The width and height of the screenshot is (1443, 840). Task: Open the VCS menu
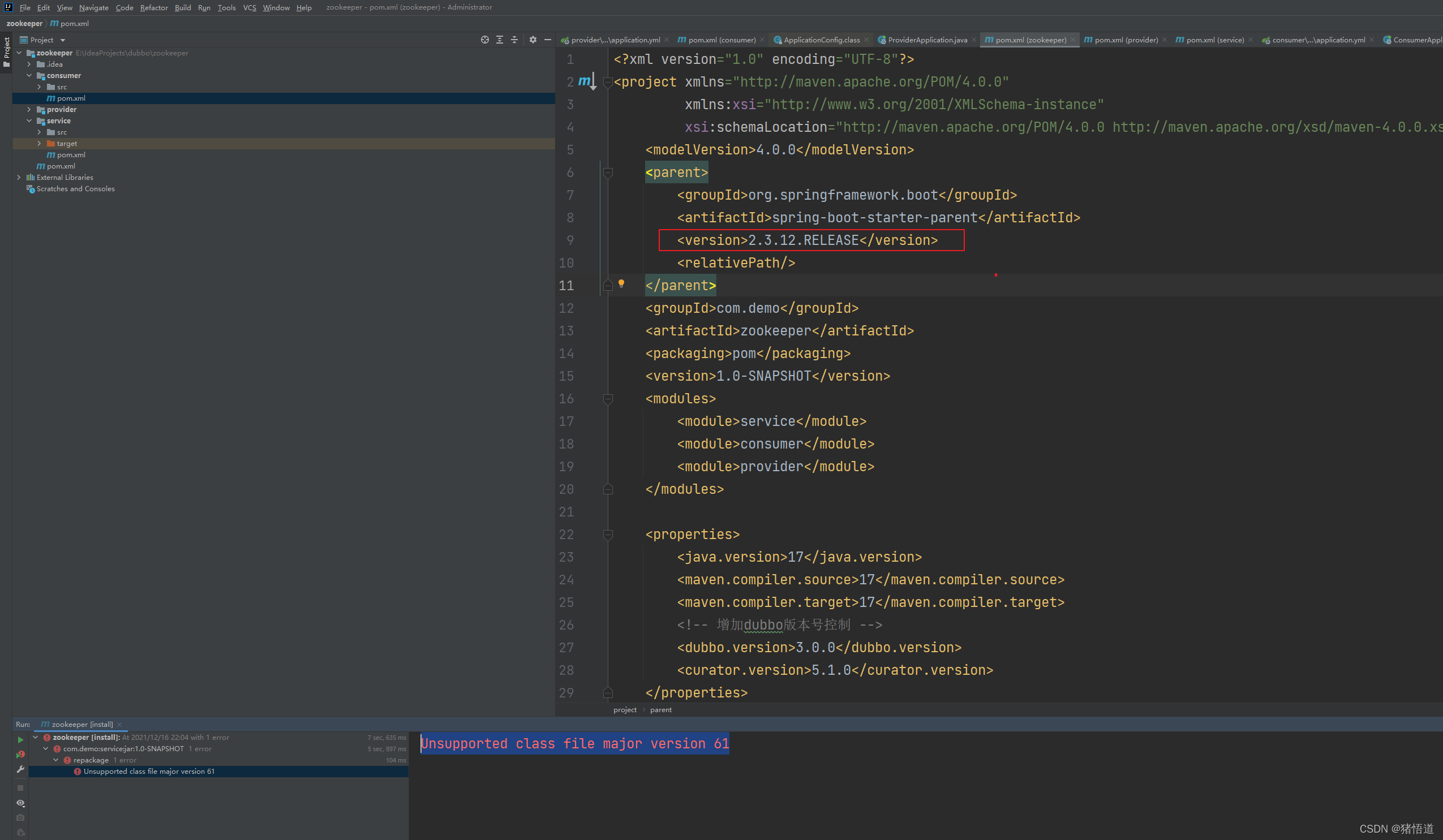point(250,7)
